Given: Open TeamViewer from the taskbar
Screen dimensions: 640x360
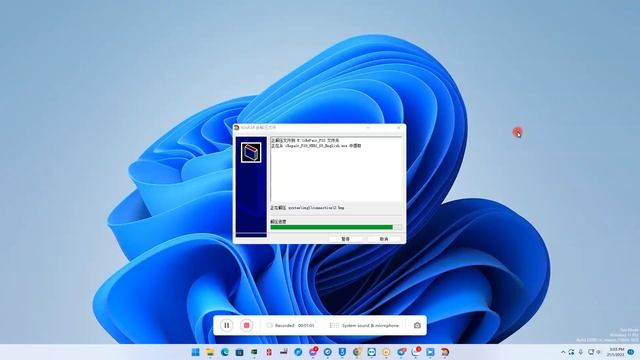Looking at the screenshot, I should [x=371, y=352].
